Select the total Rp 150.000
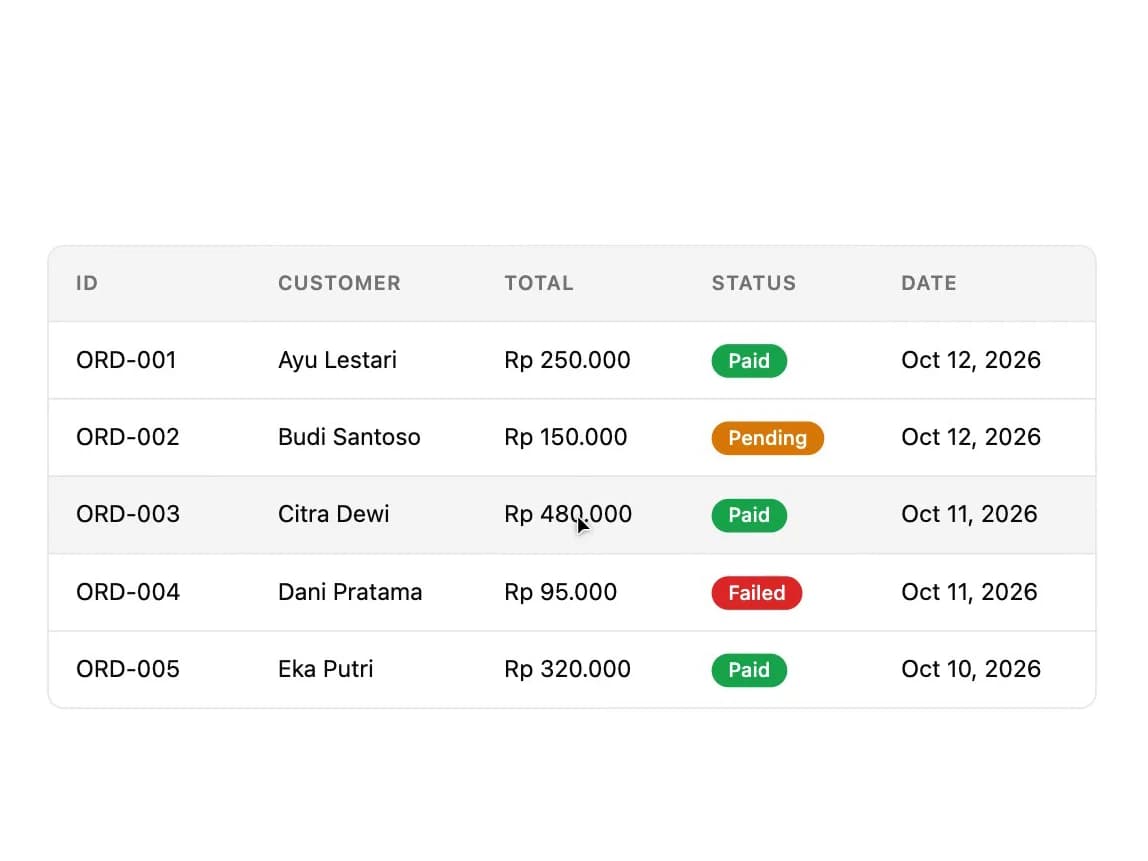Viewport: 1148px width, 861px height. coord(565,437)
